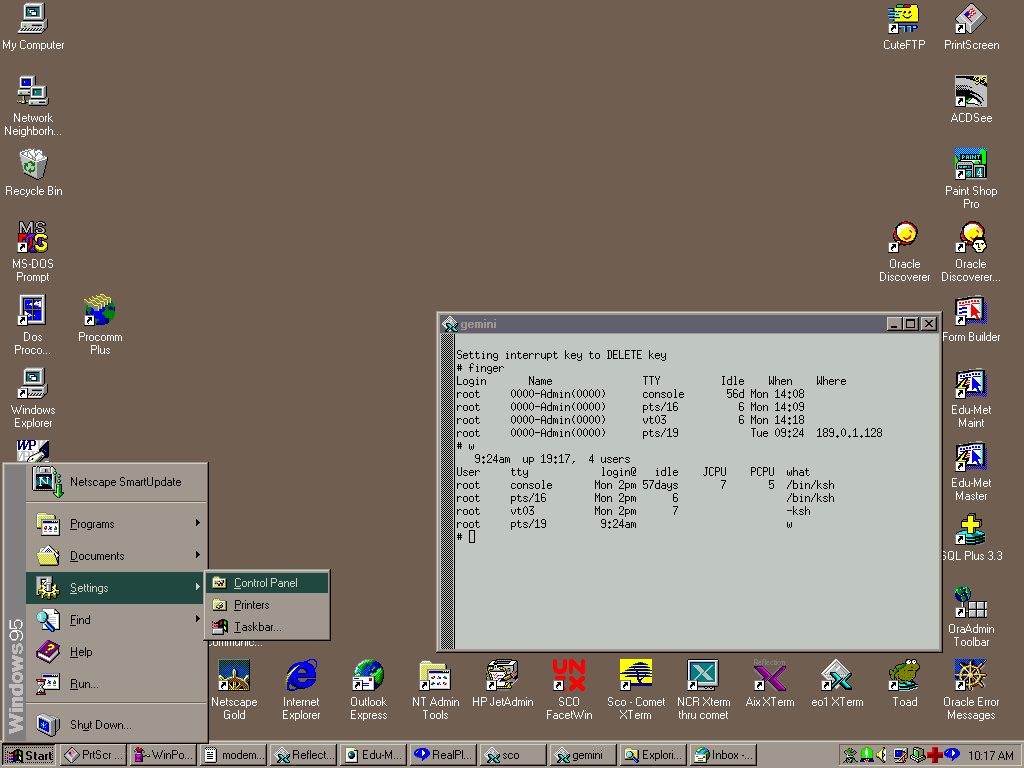Expand the Programs submenu in Start menu
Screen dimensions: 1024x768
(116, 524)
